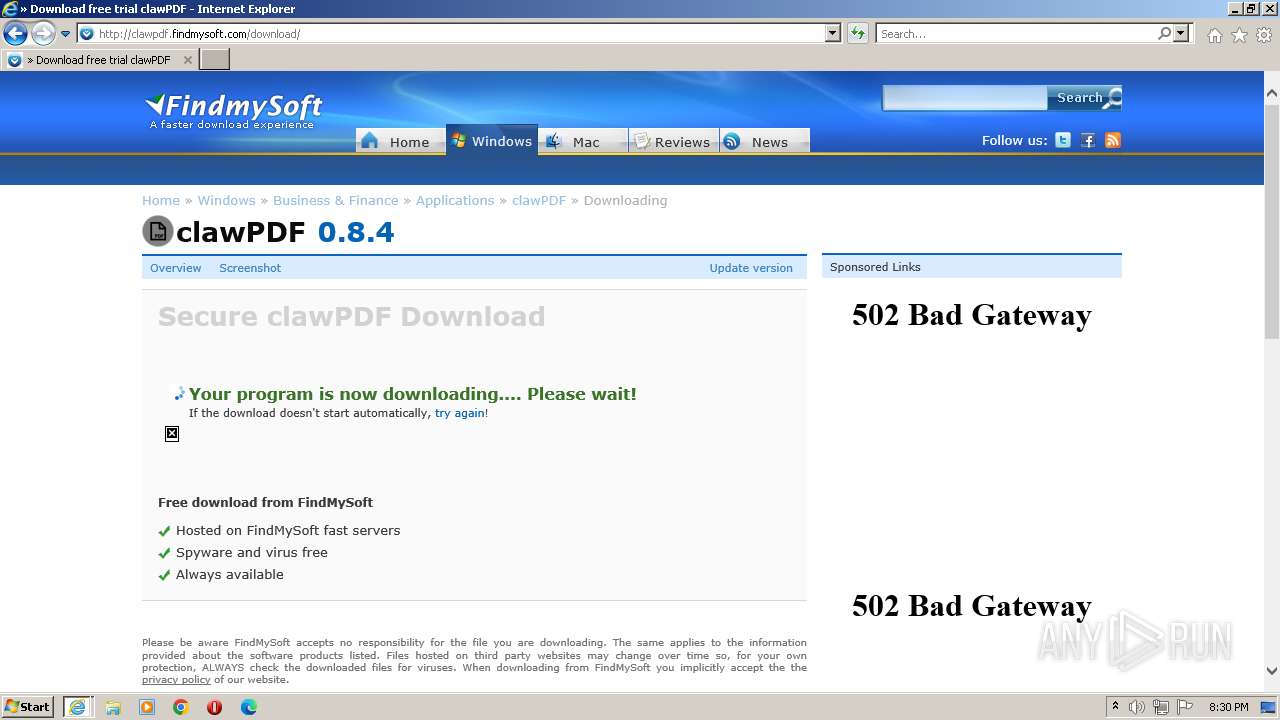Image resolution: width=1280 pixels, height=720 pixels.
Task: Click the clawPDF breadcrumb link
Action: point(539,200)
